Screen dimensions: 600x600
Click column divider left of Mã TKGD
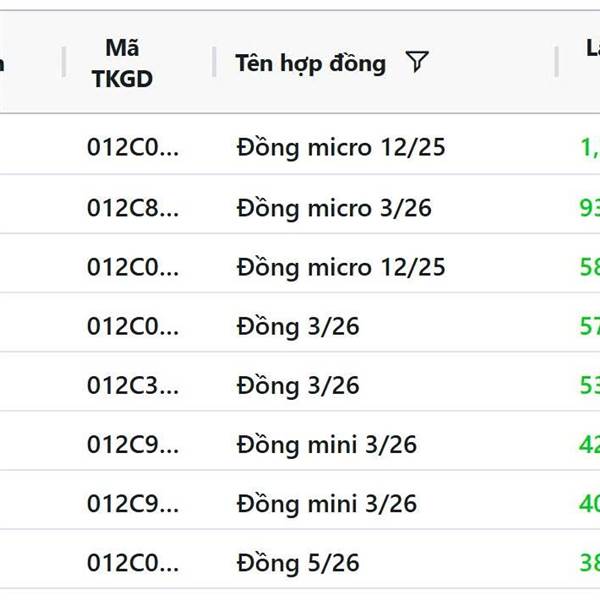[x=65, y=62]
